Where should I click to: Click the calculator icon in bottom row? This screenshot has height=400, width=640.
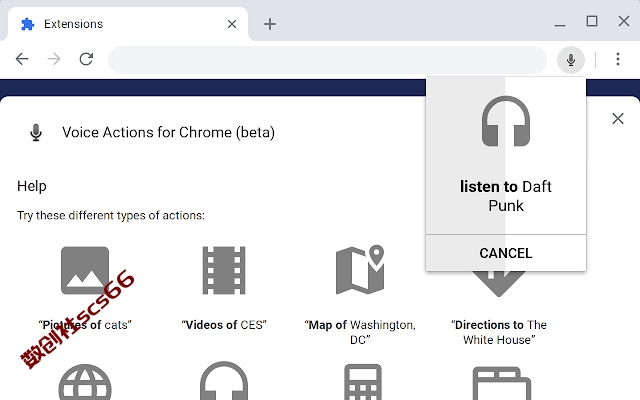362,382
